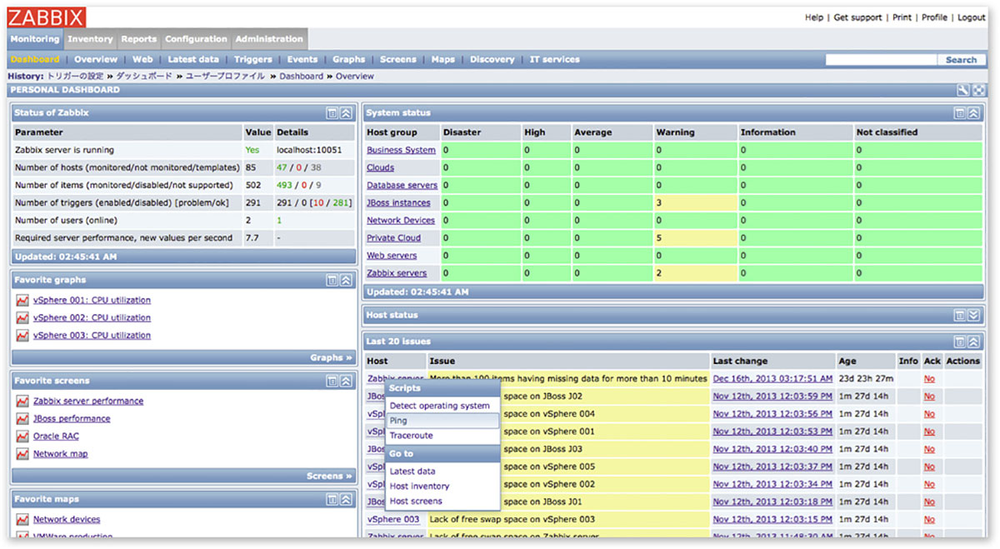Open Oracle RAC favorite screen link
The width and height of the screenshot is (1000, 549).
56,436
